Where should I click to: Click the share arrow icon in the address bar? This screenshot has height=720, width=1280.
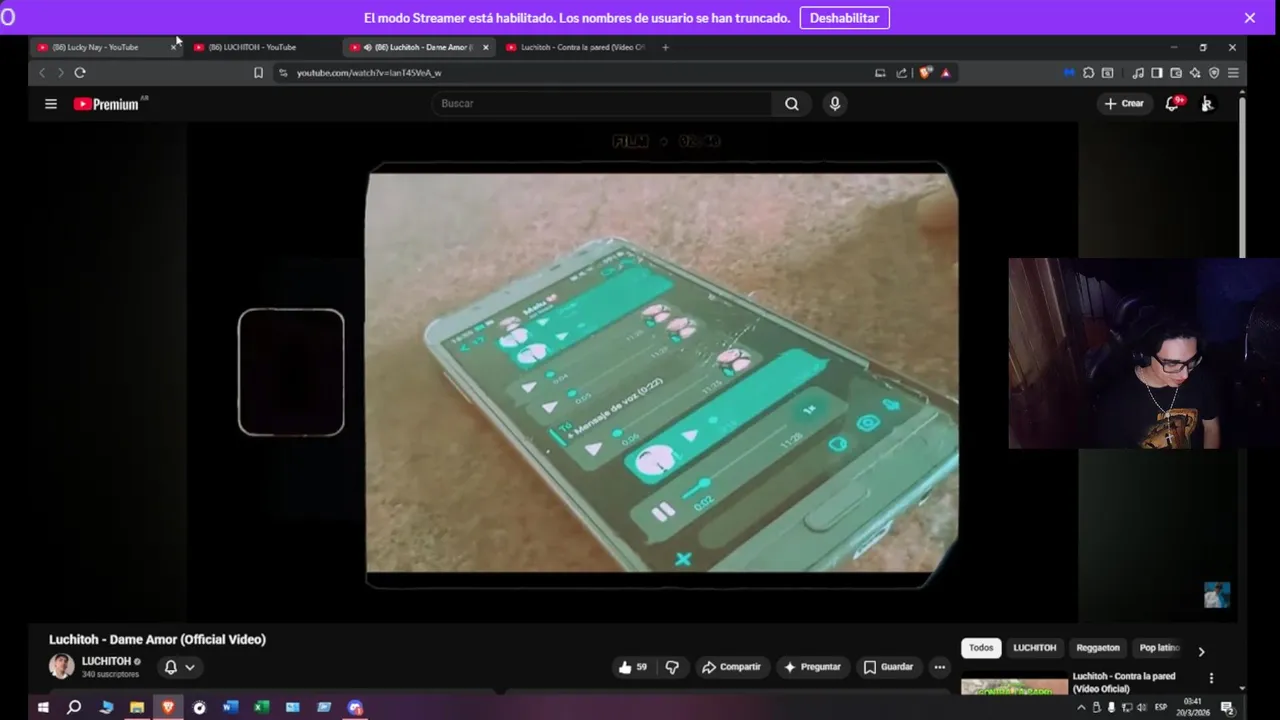901,73
